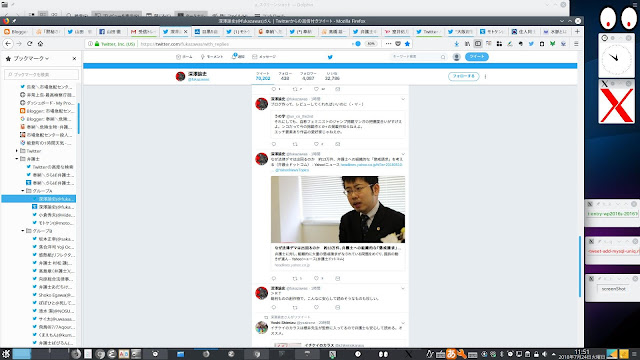Click the フォローする follow button
The width and height of the screenshot is (640, 360).
[463, 76]
